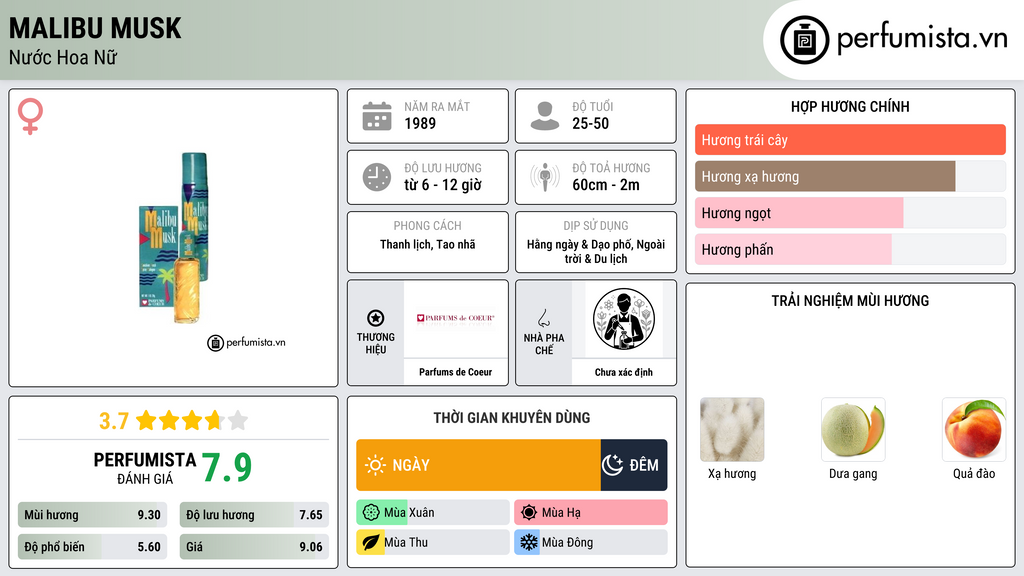Viewport: 1024px width, 576px height.
Task: Click the Mùa Đông season label
Action: pos(568,543)
